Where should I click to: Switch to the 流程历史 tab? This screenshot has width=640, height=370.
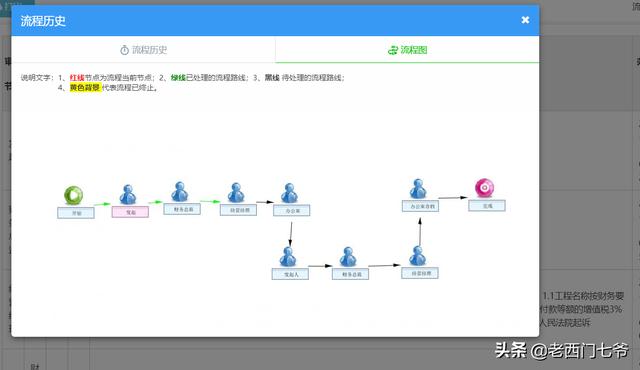pyautogui.click(x=144, y=50)
